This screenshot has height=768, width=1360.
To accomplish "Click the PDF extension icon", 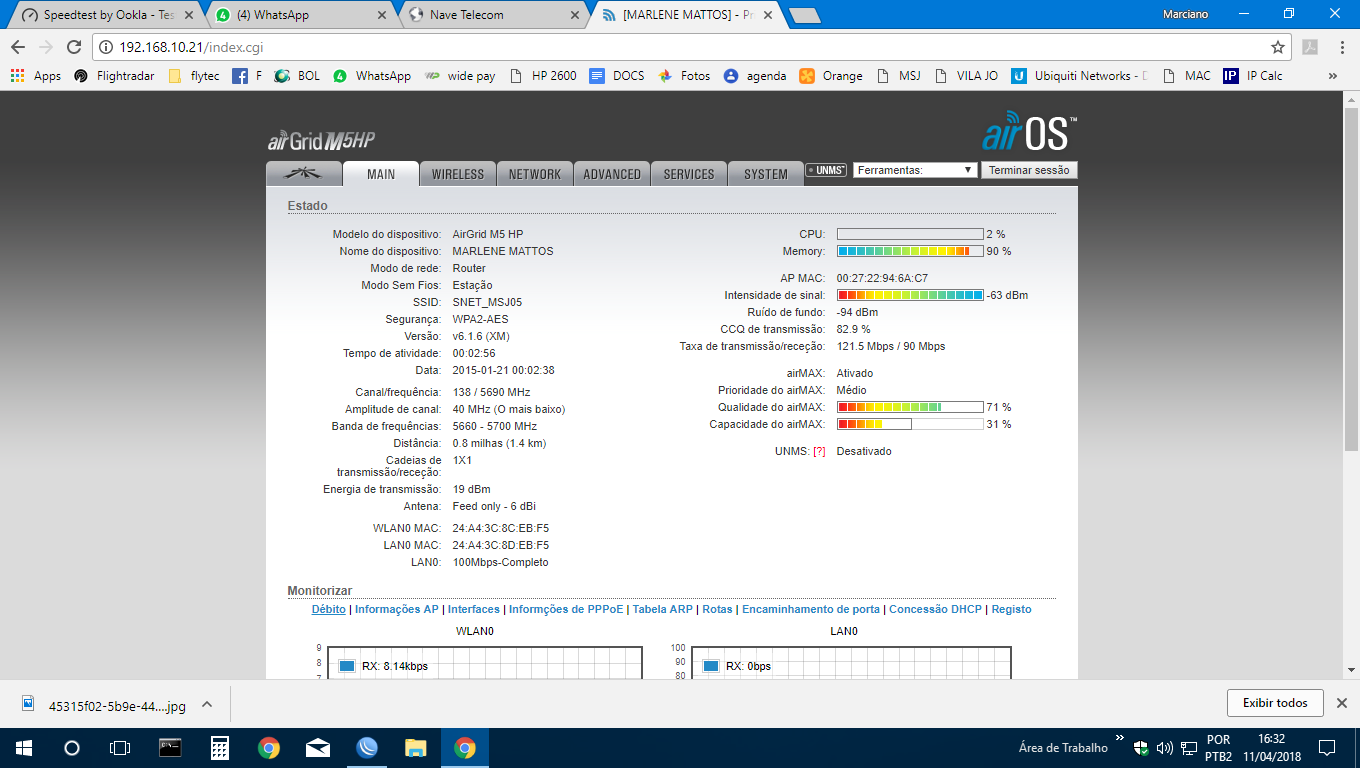I will tap(1309, 47).
